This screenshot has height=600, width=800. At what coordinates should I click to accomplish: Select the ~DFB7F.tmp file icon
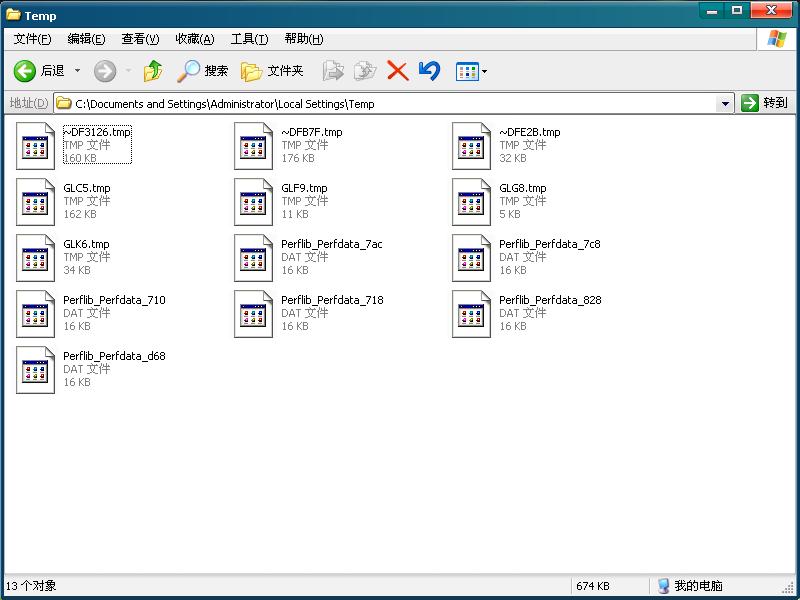[x=253, y=146]
